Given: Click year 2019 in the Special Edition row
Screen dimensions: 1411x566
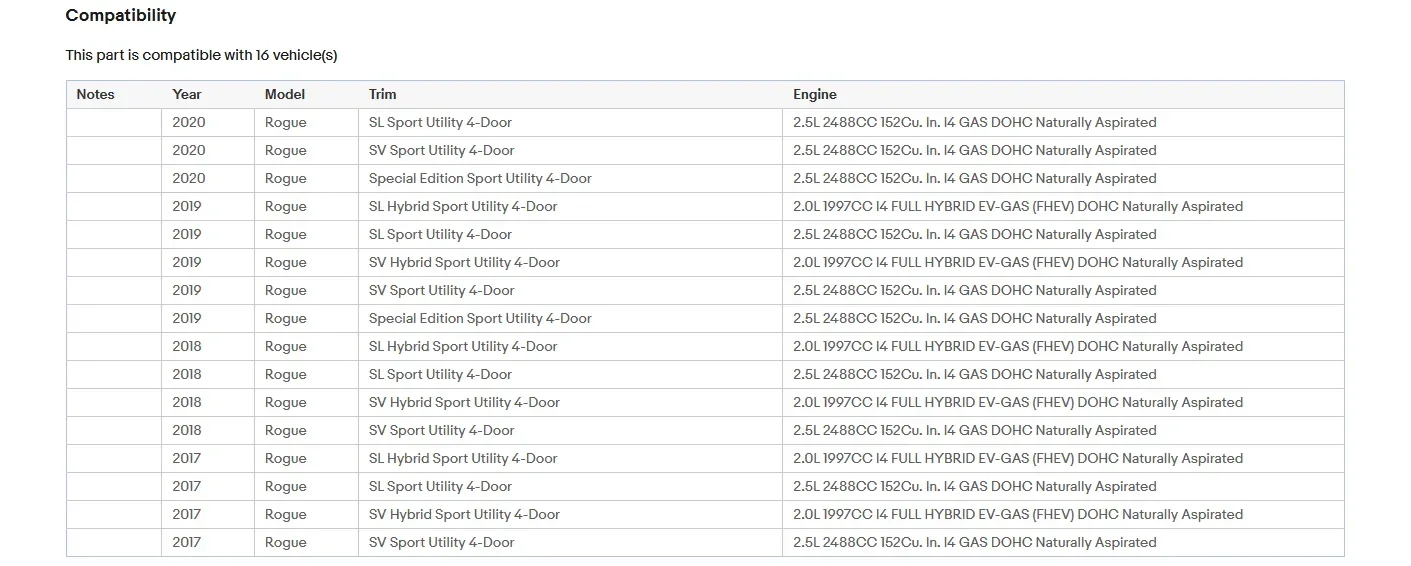Looking at the screenshot, I should tap(187, 319).
